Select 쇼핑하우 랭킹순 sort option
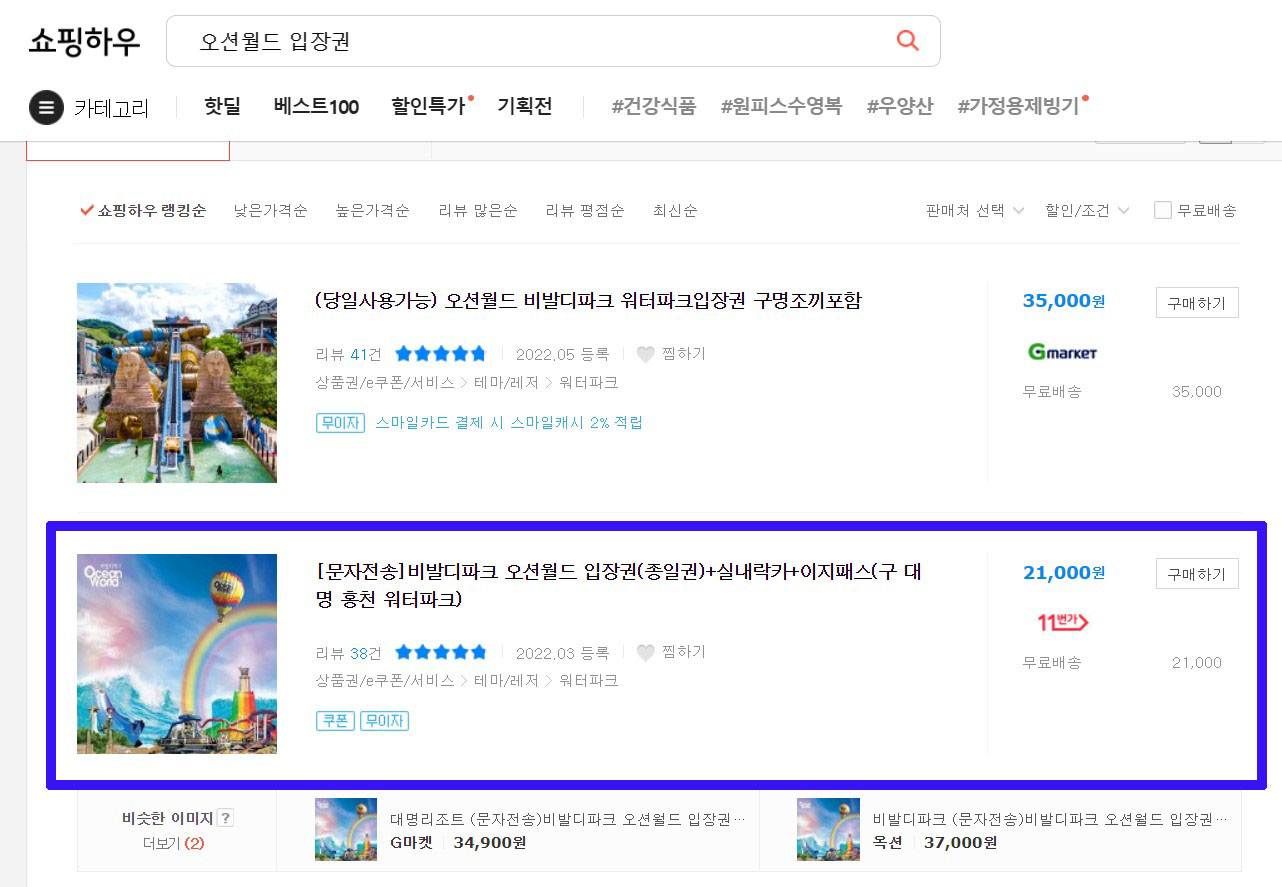This screenshot has width=1282, height=887. pyautogui.click(x=143, y=210)
